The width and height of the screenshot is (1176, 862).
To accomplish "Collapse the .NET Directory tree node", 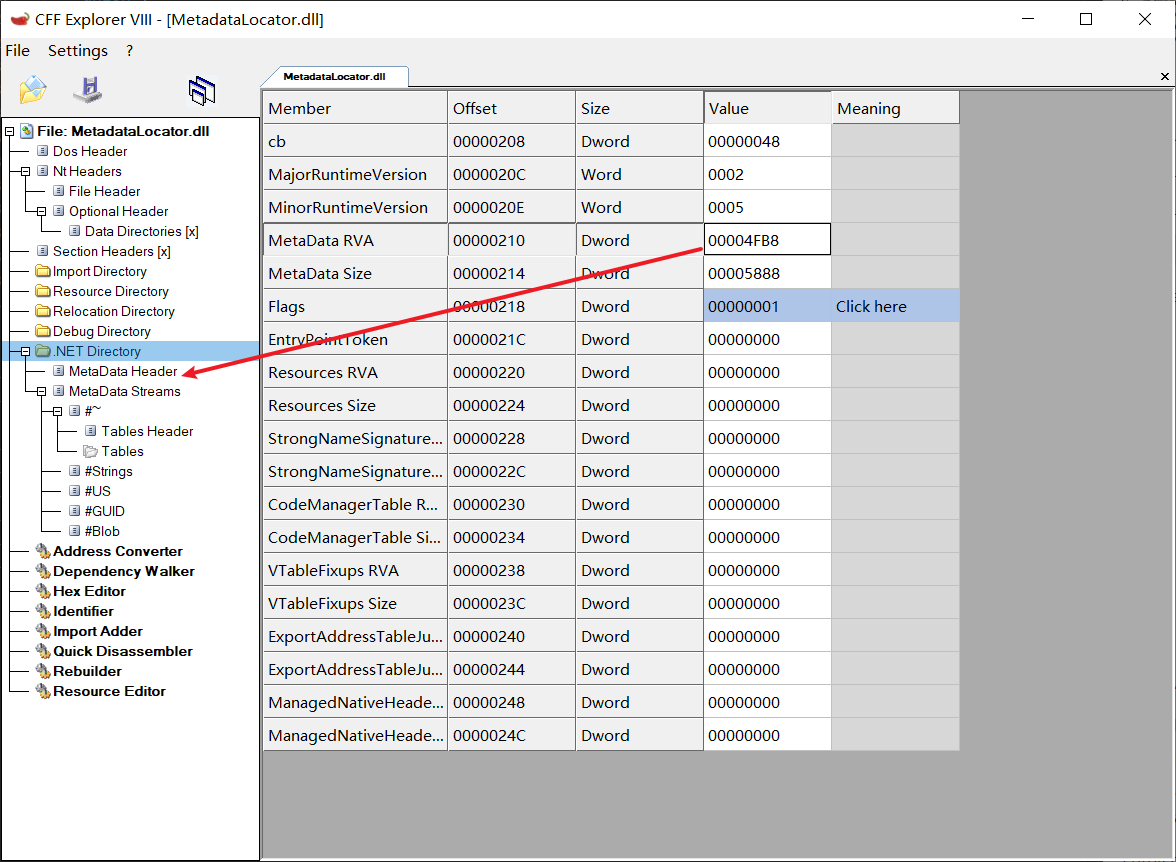I will pos(26,351).
